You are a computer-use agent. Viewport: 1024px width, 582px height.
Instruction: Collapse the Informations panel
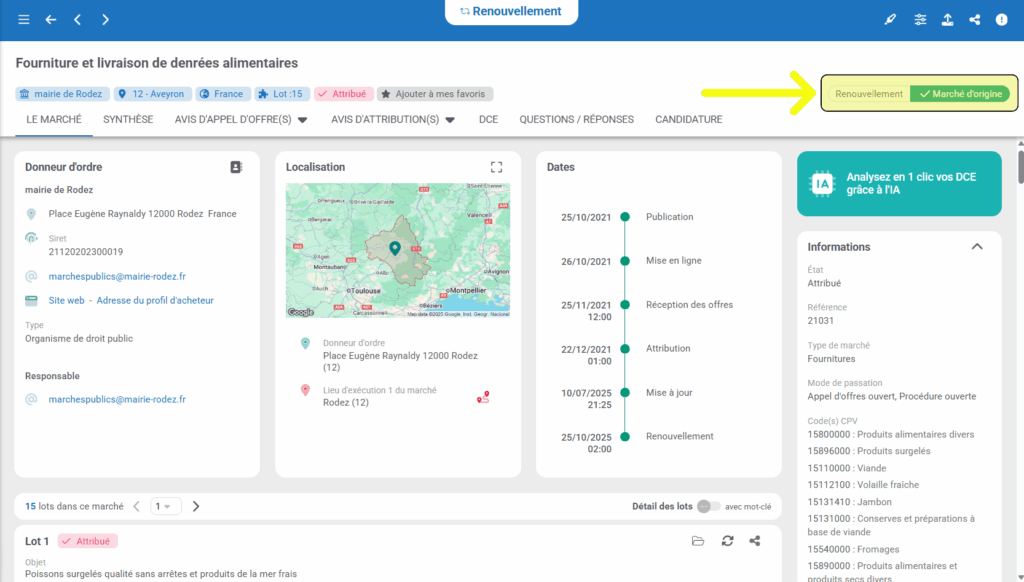977,247
